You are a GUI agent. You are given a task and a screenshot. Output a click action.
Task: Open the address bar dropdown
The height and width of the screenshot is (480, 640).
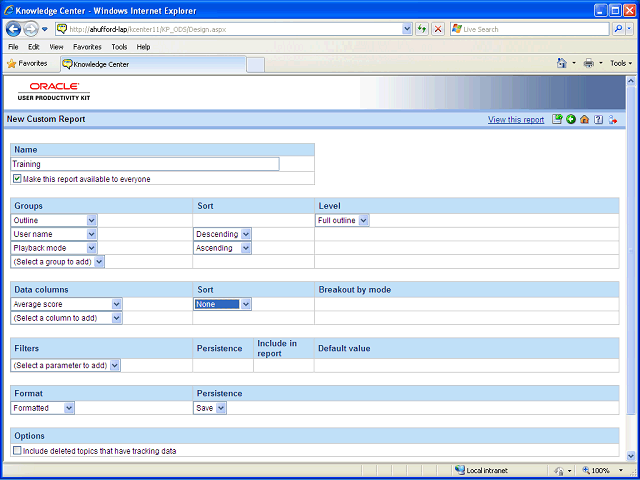click(407, 29)
